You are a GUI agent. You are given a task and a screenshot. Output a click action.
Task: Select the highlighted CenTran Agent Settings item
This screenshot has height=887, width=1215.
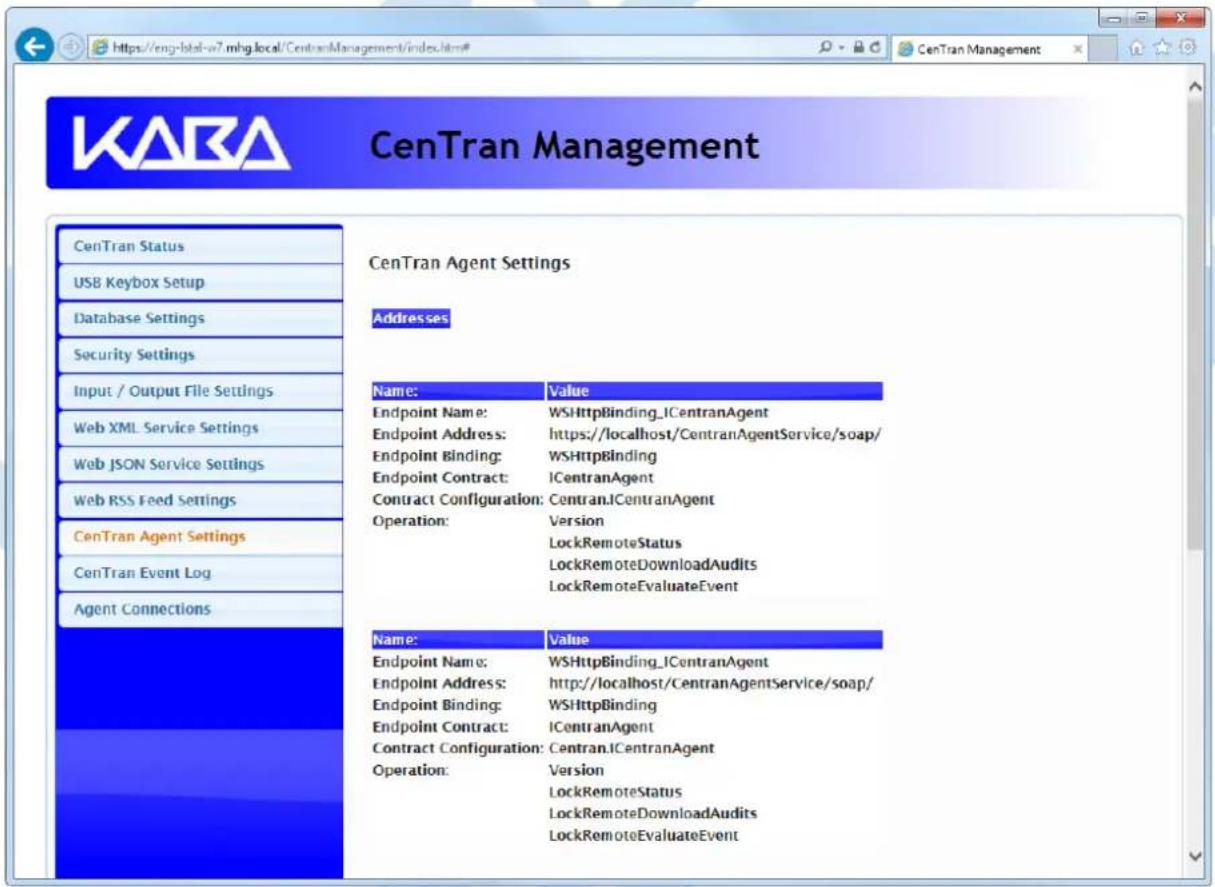200,537
